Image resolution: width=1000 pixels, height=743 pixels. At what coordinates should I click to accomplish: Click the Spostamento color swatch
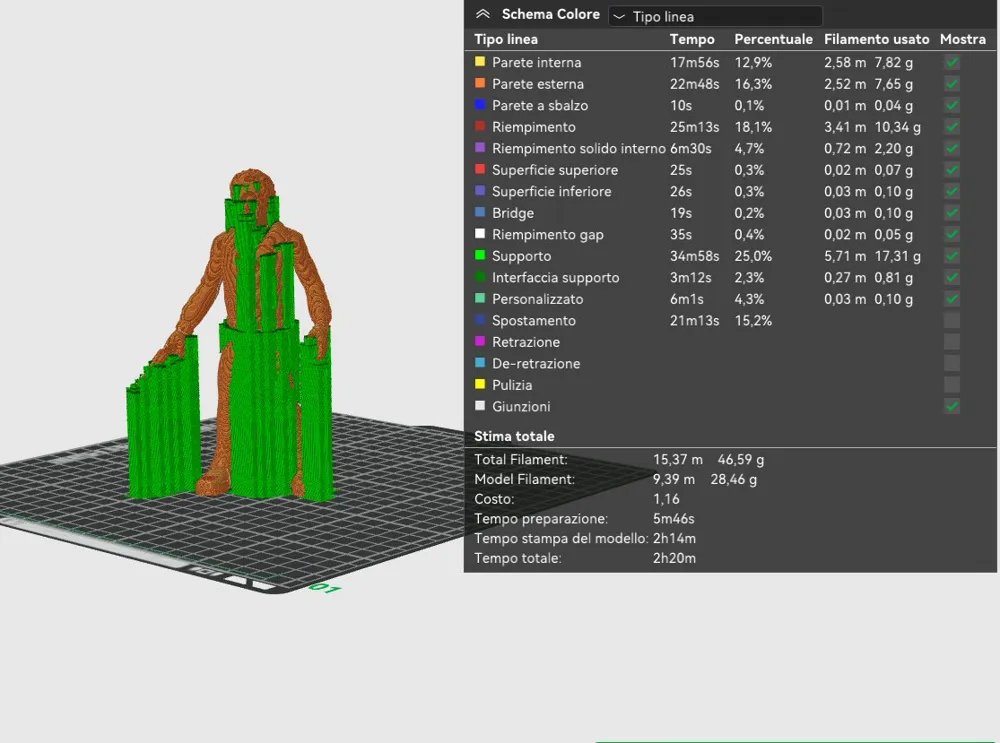480,320
